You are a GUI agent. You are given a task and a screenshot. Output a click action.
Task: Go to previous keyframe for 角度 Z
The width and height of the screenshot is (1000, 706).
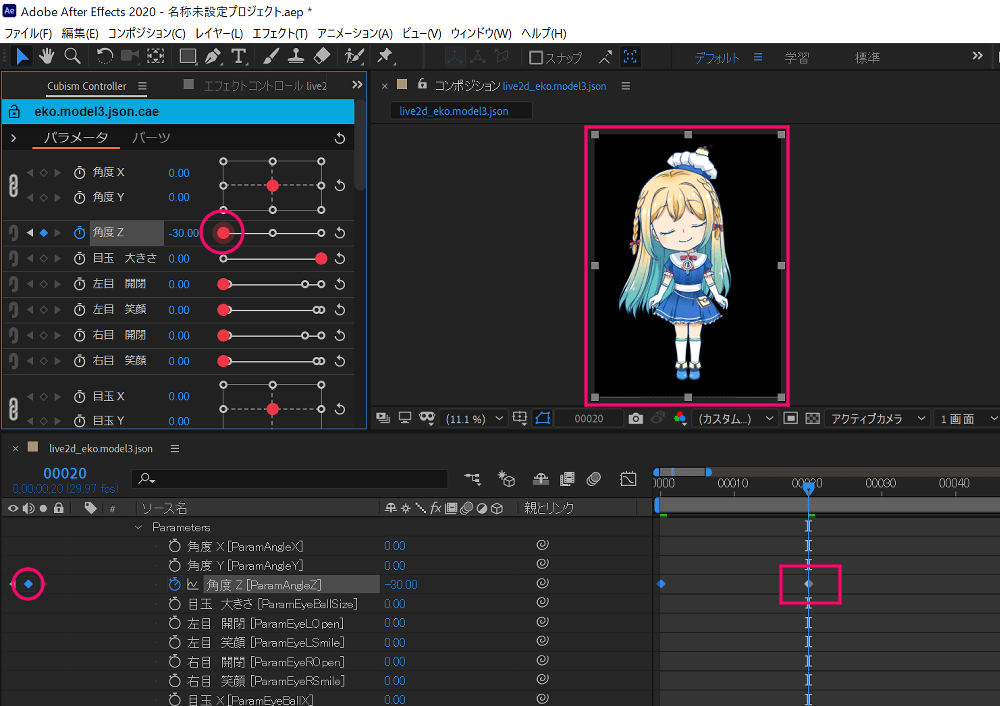30,233
